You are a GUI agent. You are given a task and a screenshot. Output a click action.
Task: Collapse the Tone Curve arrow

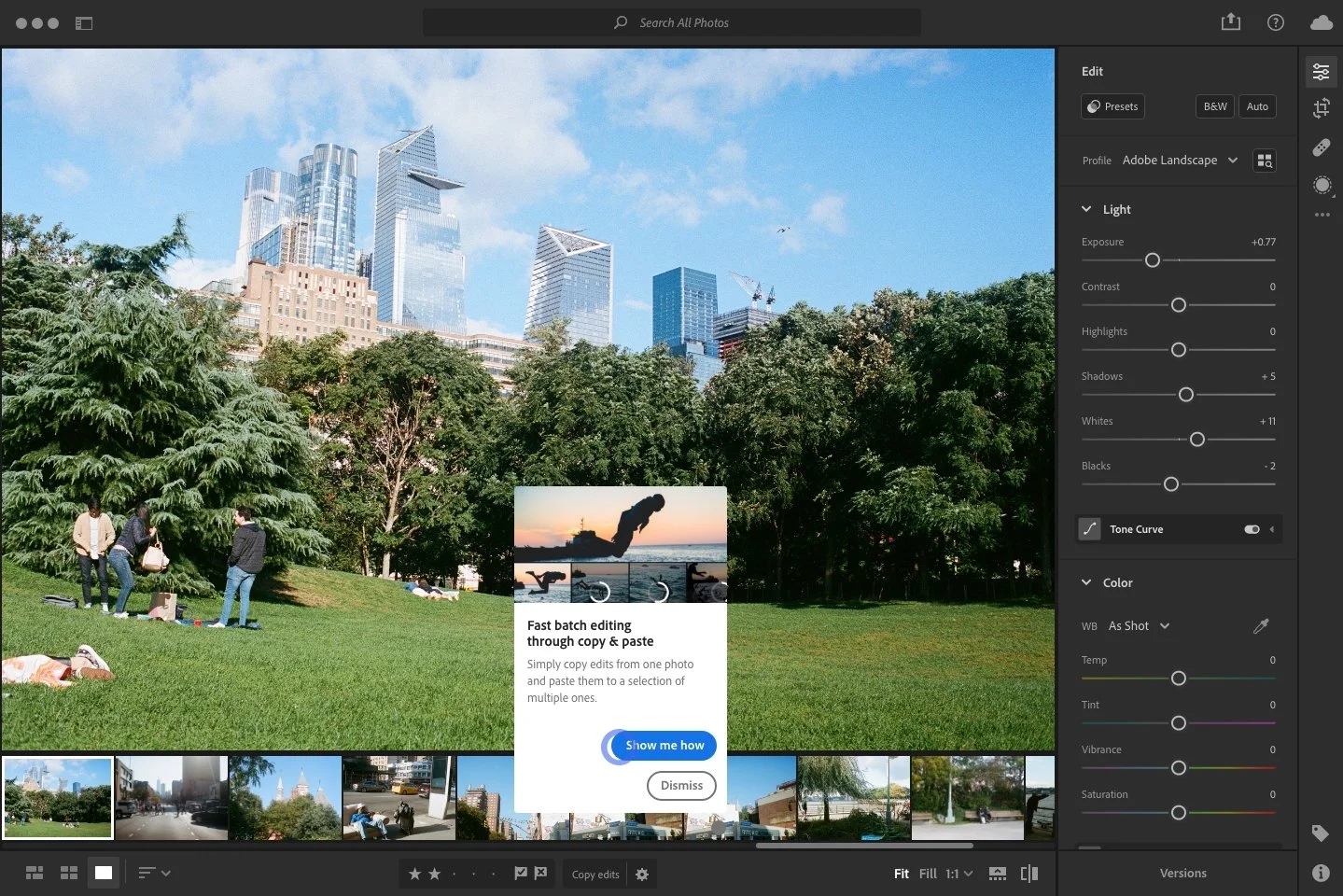click(x=1272, y=529)
